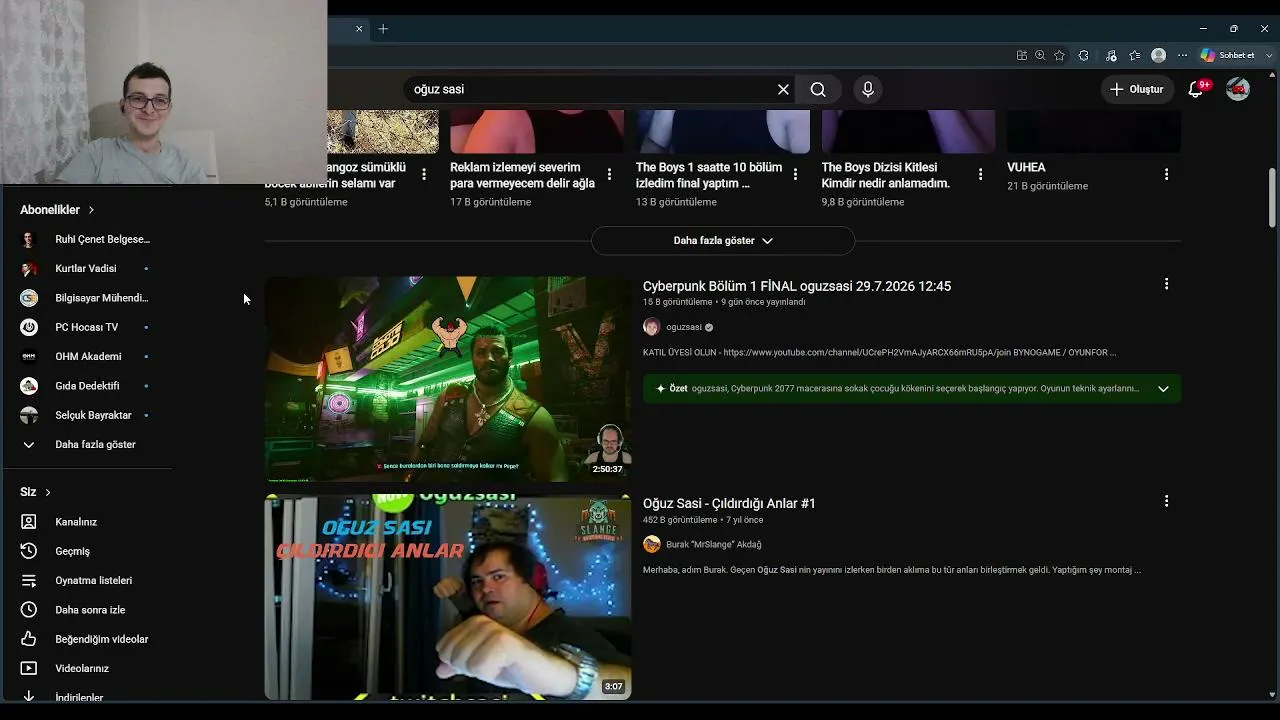Open browser extensions puzzle icon
Image resolution: width=1280 pixels, height=720 pixels.
click(x=1083, y=56)
